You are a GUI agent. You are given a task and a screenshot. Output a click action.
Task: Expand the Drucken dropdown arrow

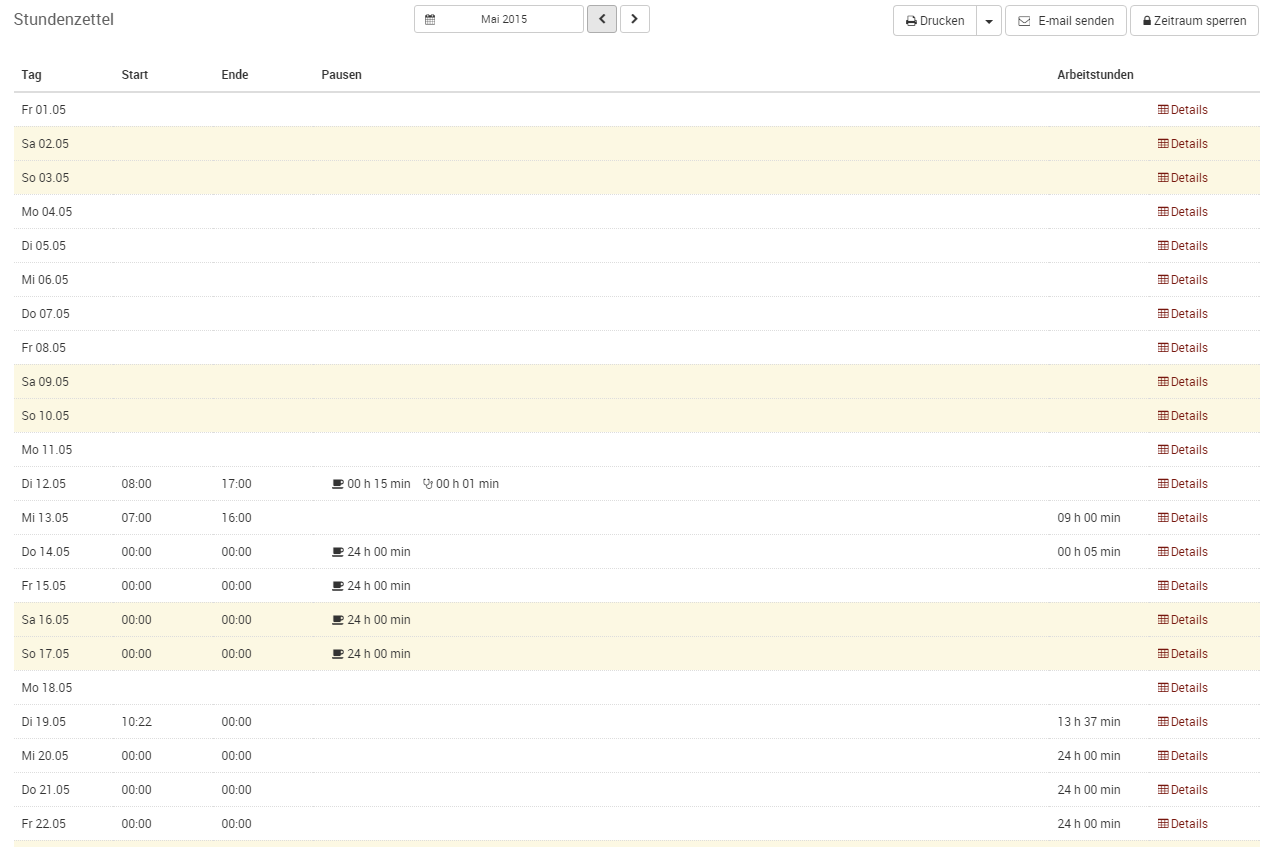pos(989,20)
